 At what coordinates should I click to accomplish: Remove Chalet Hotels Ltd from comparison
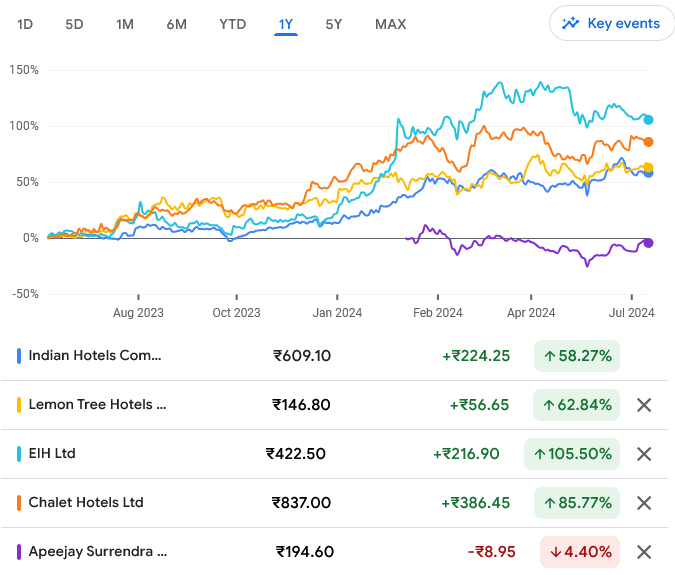coord(644,503)
